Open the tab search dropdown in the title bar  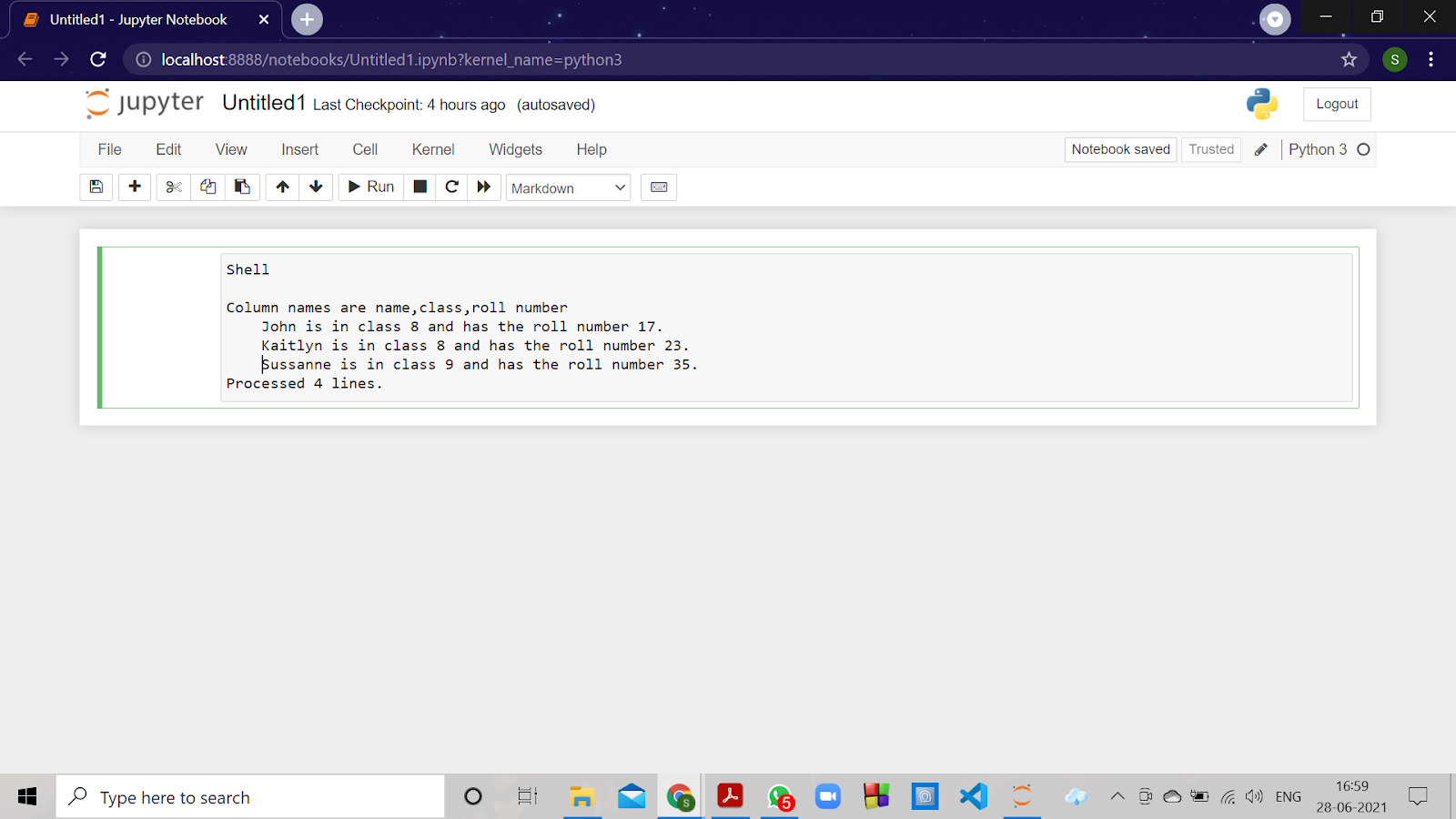[x=1275, y=19]
